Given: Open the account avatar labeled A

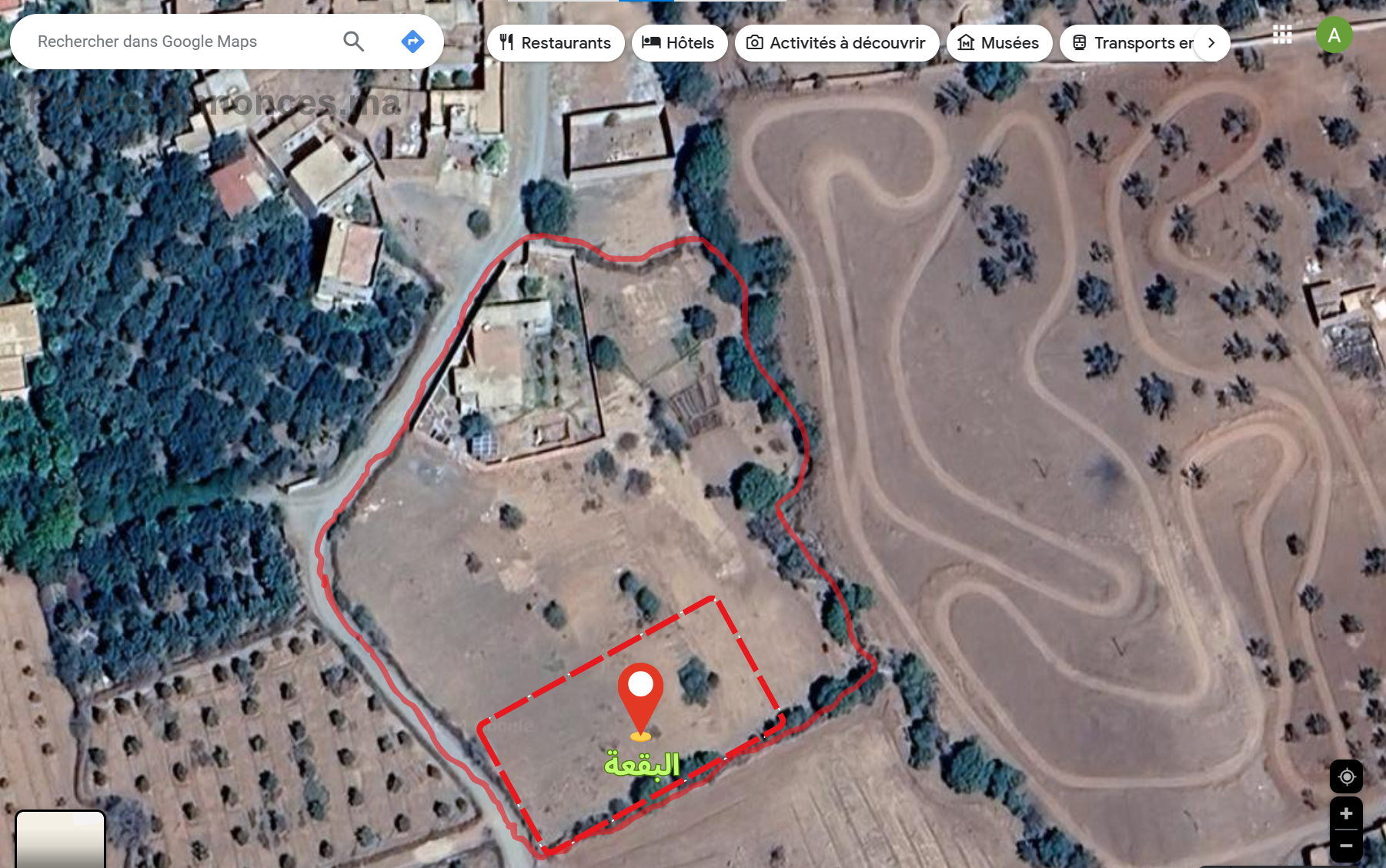Looking at the screenshot, I should tap(1334, 35).
